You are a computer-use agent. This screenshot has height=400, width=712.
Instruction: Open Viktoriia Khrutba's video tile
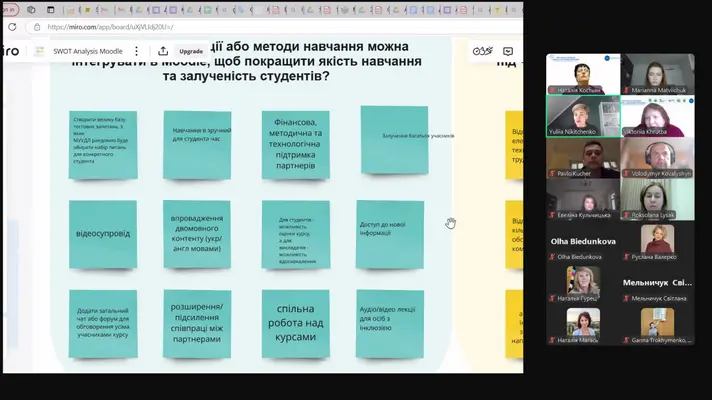(658, 116)
